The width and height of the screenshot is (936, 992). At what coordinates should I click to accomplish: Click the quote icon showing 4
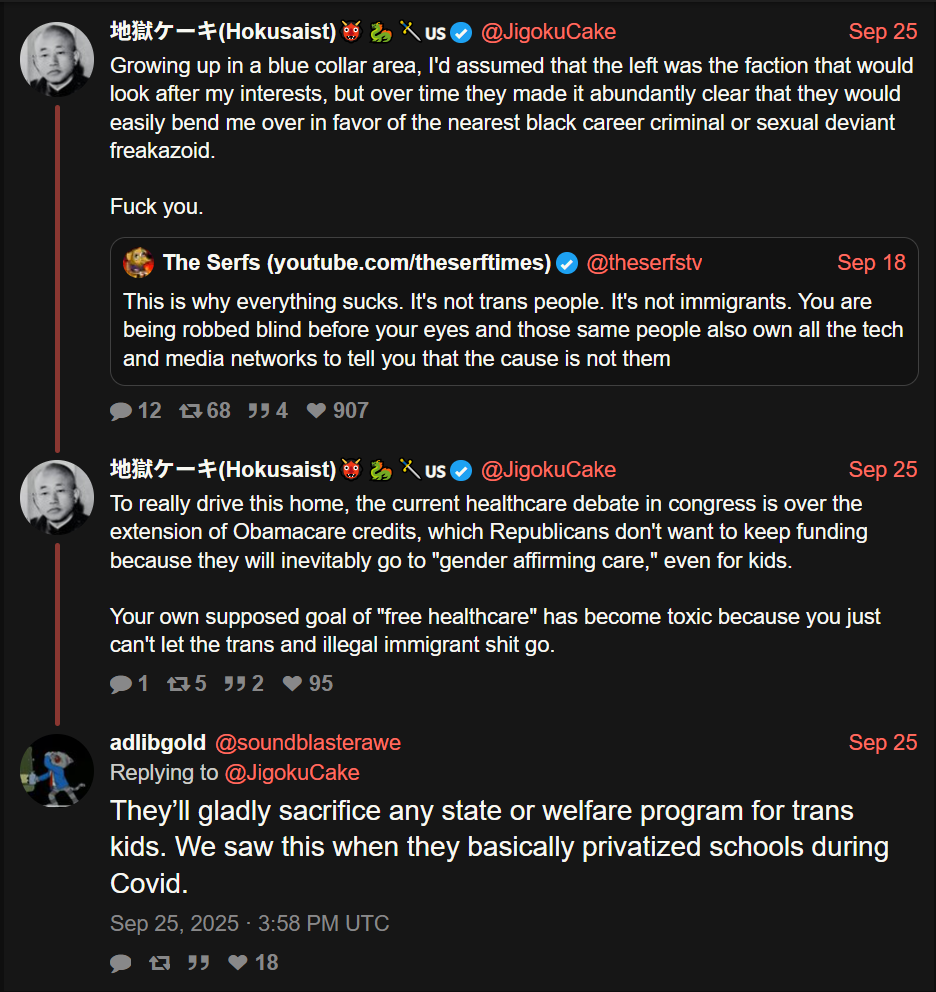pyautogui.click(x=259, y=411)
